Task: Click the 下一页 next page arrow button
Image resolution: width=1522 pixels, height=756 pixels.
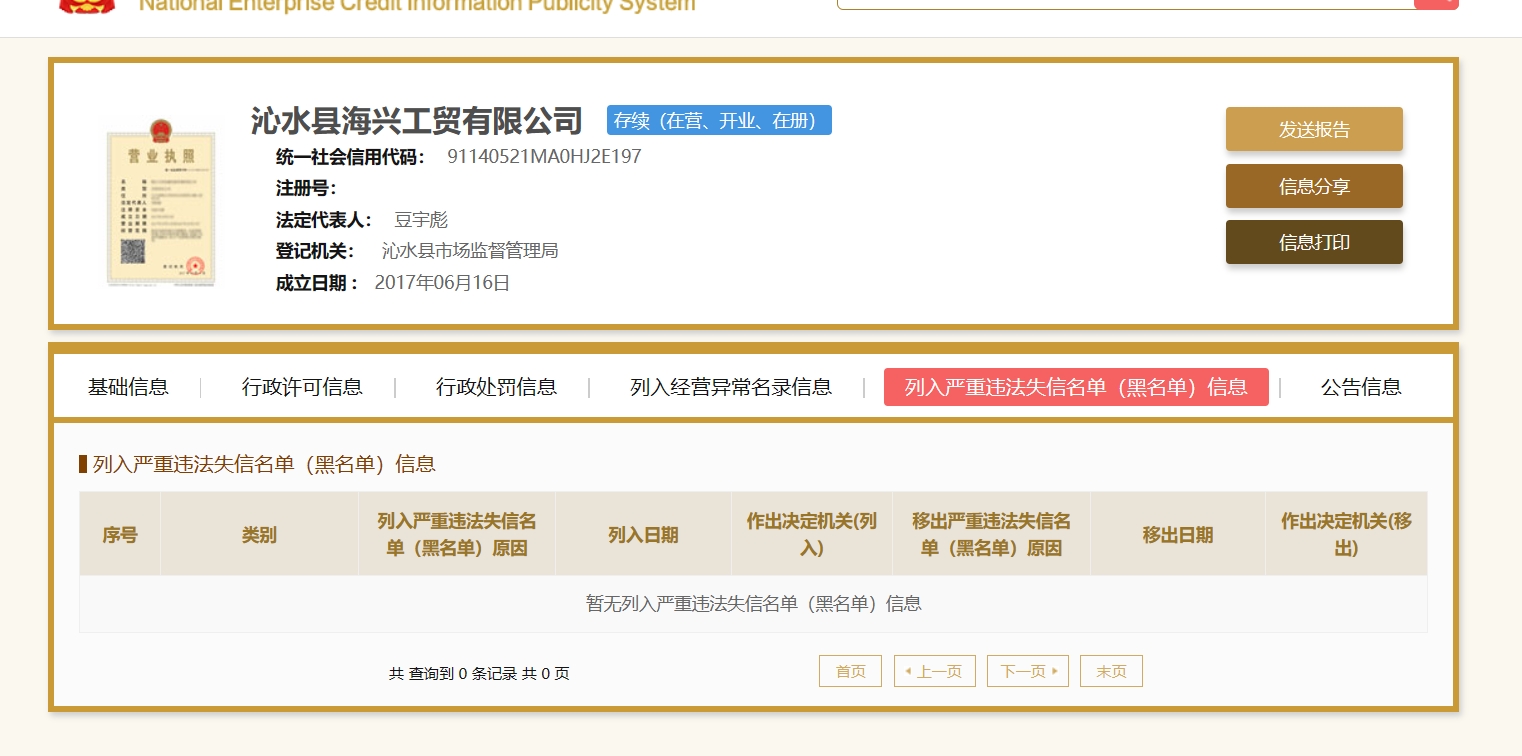Action: (1028, 671)
